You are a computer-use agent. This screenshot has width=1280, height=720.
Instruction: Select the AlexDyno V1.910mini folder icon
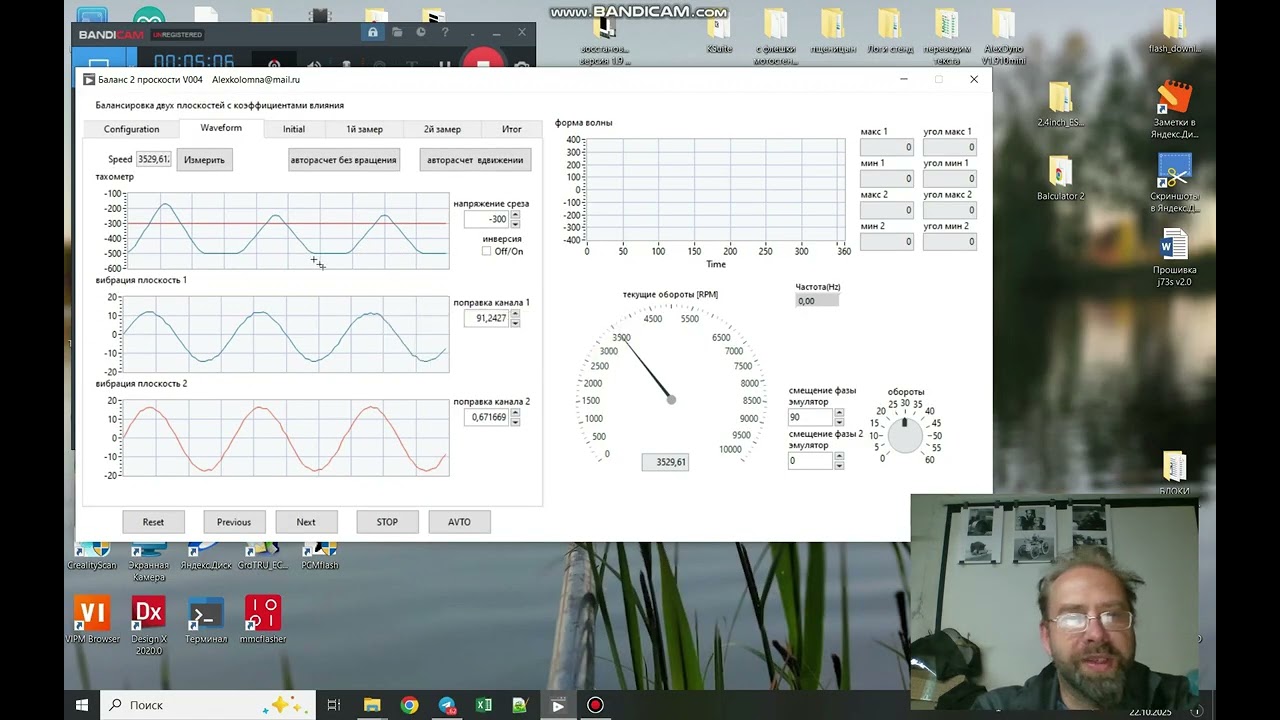coord(1003,36)
